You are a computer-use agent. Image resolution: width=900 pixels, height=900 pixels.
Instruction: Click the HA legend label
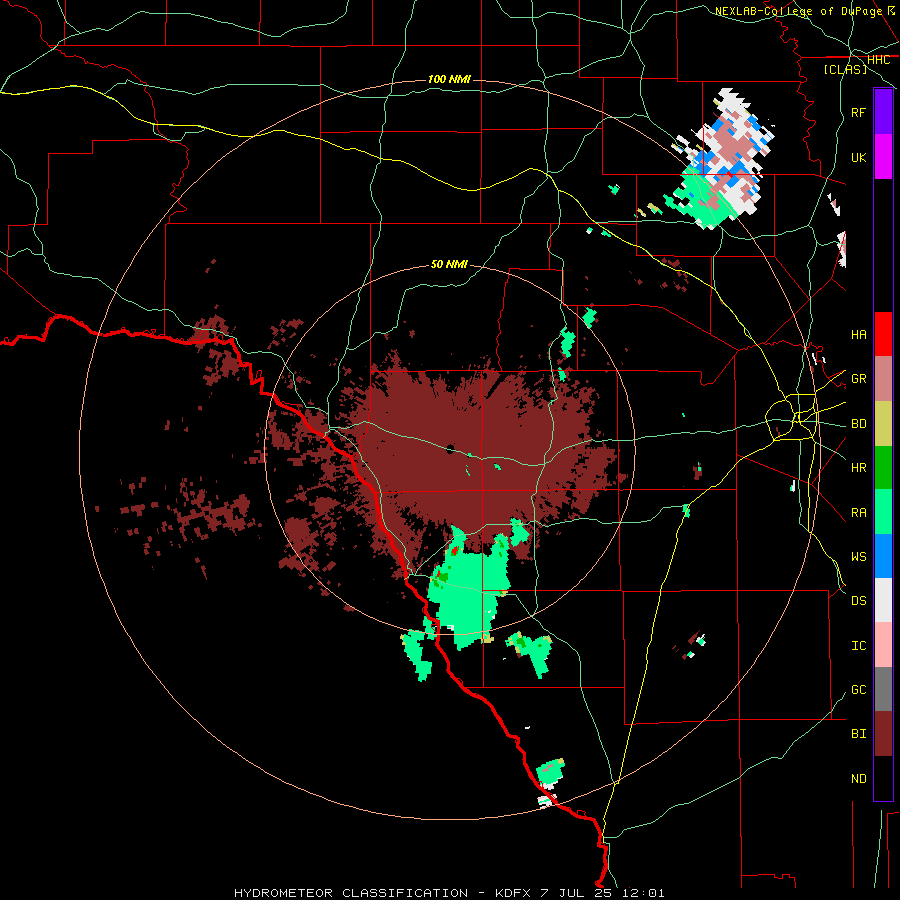click(x=859, y=334)
